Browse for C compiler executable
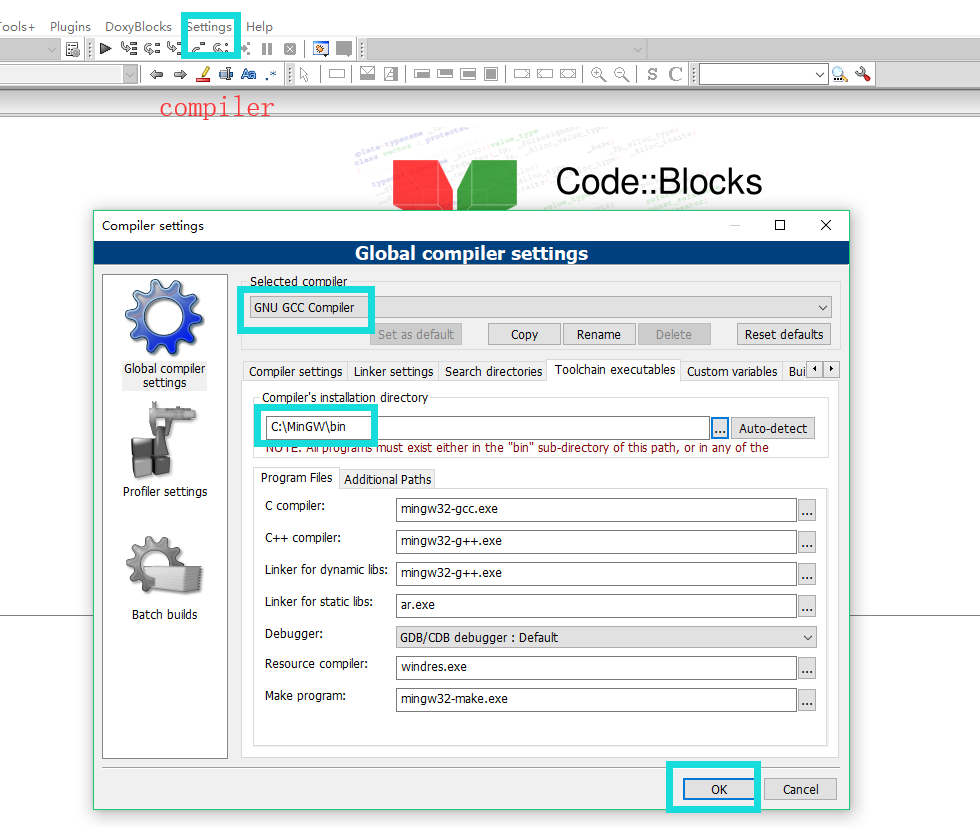Viewport: 980px width, 828px height. pyautogui.click(x=807, y=510)
